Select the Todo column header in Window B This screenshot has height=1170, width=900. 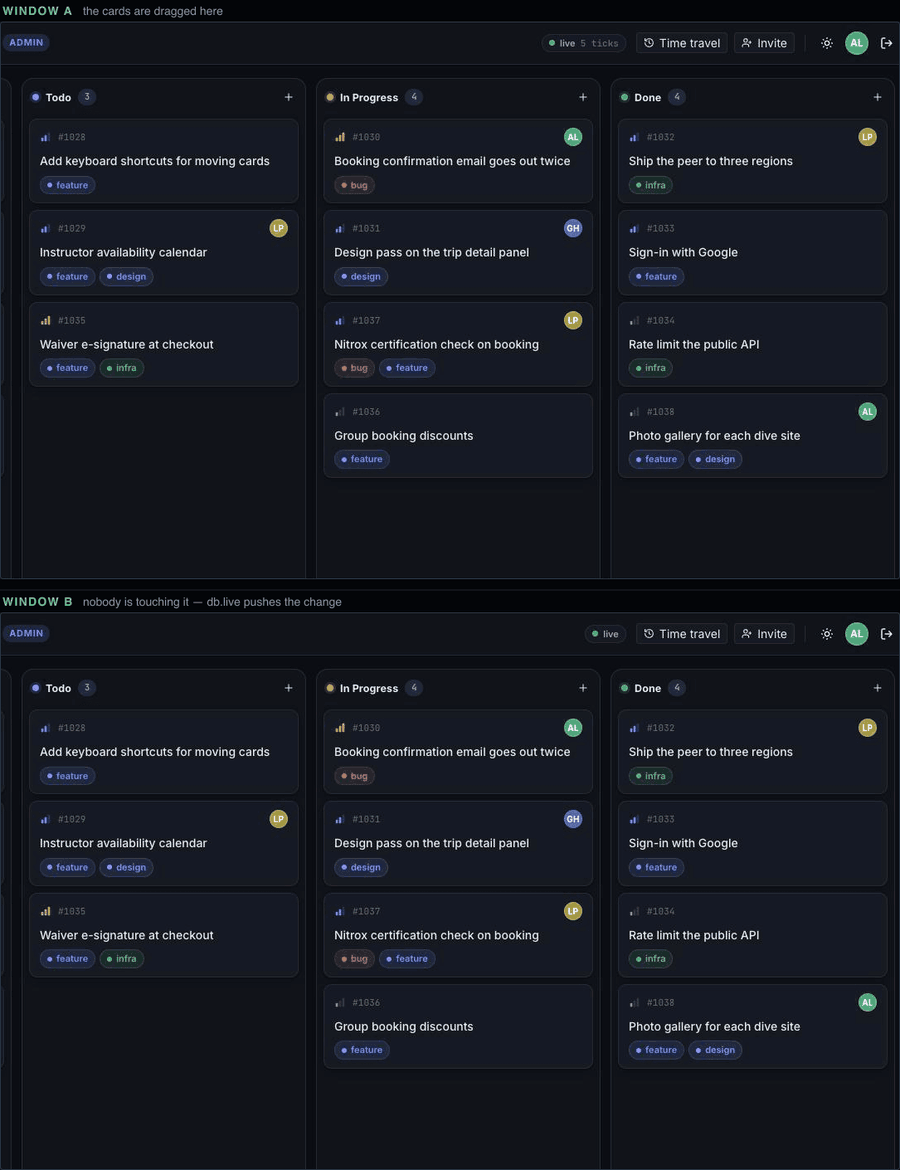click(58, 689)
